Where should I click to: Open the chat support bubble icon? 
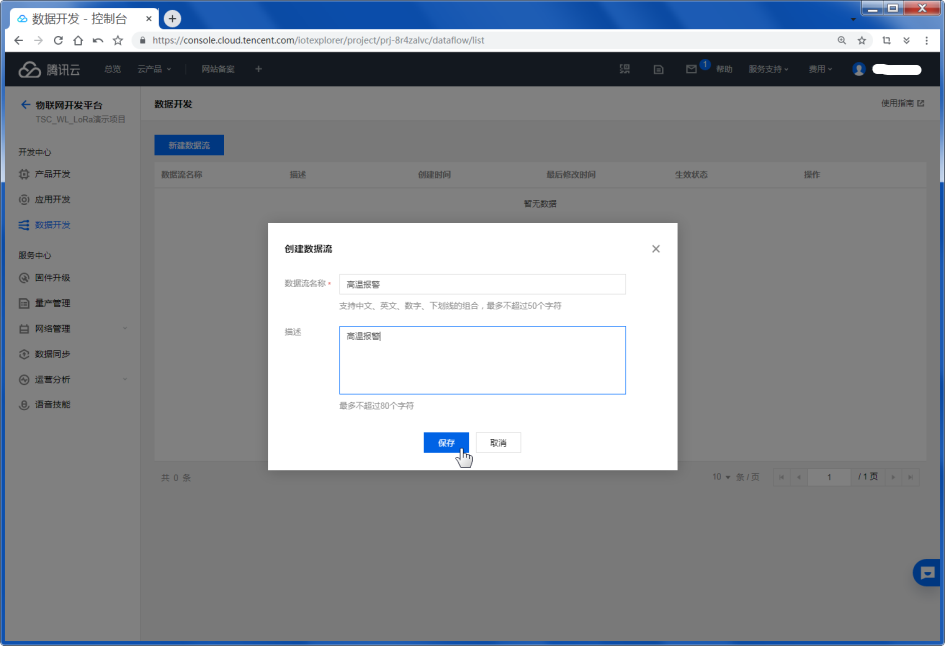(927, 572)
